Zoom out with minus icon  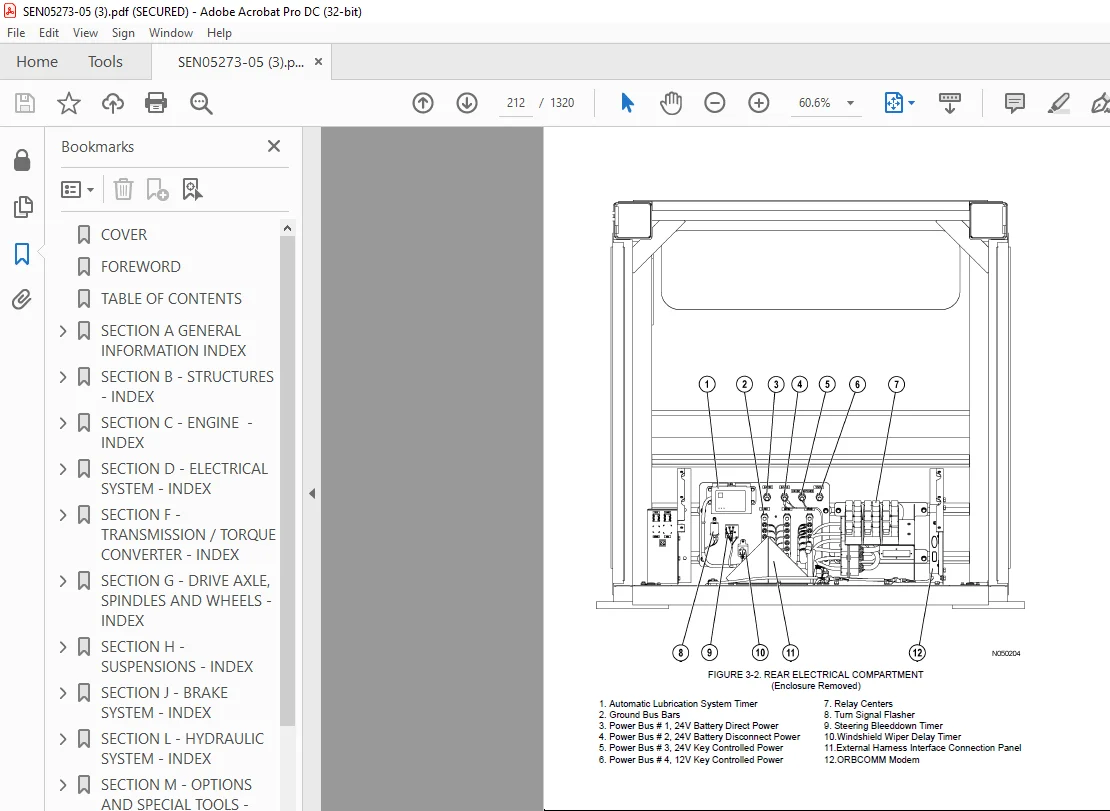714,103
